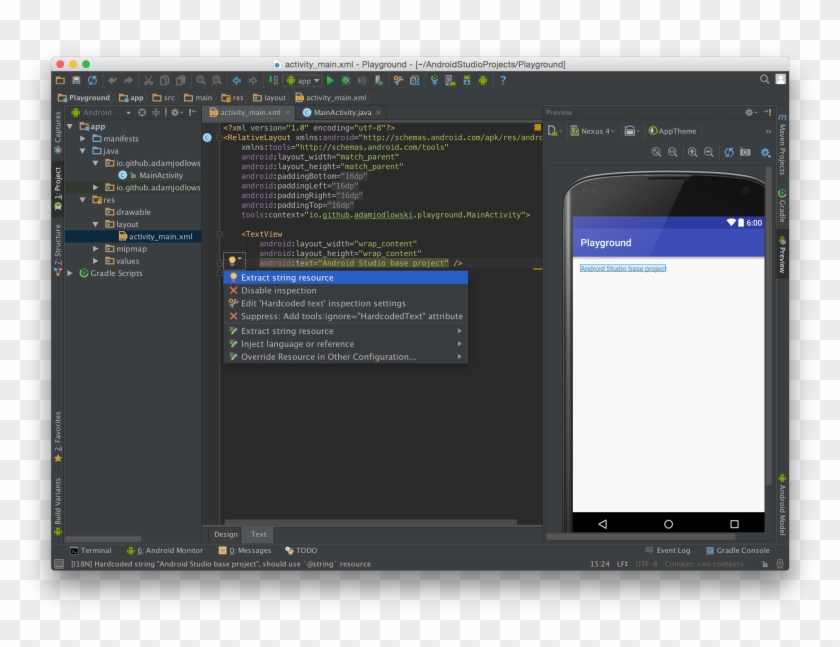Choose Edit 'Hardcoded text' inspection settings
This screenshot has width=840, height=647.
pyautogui.click(x=346, y=303)
